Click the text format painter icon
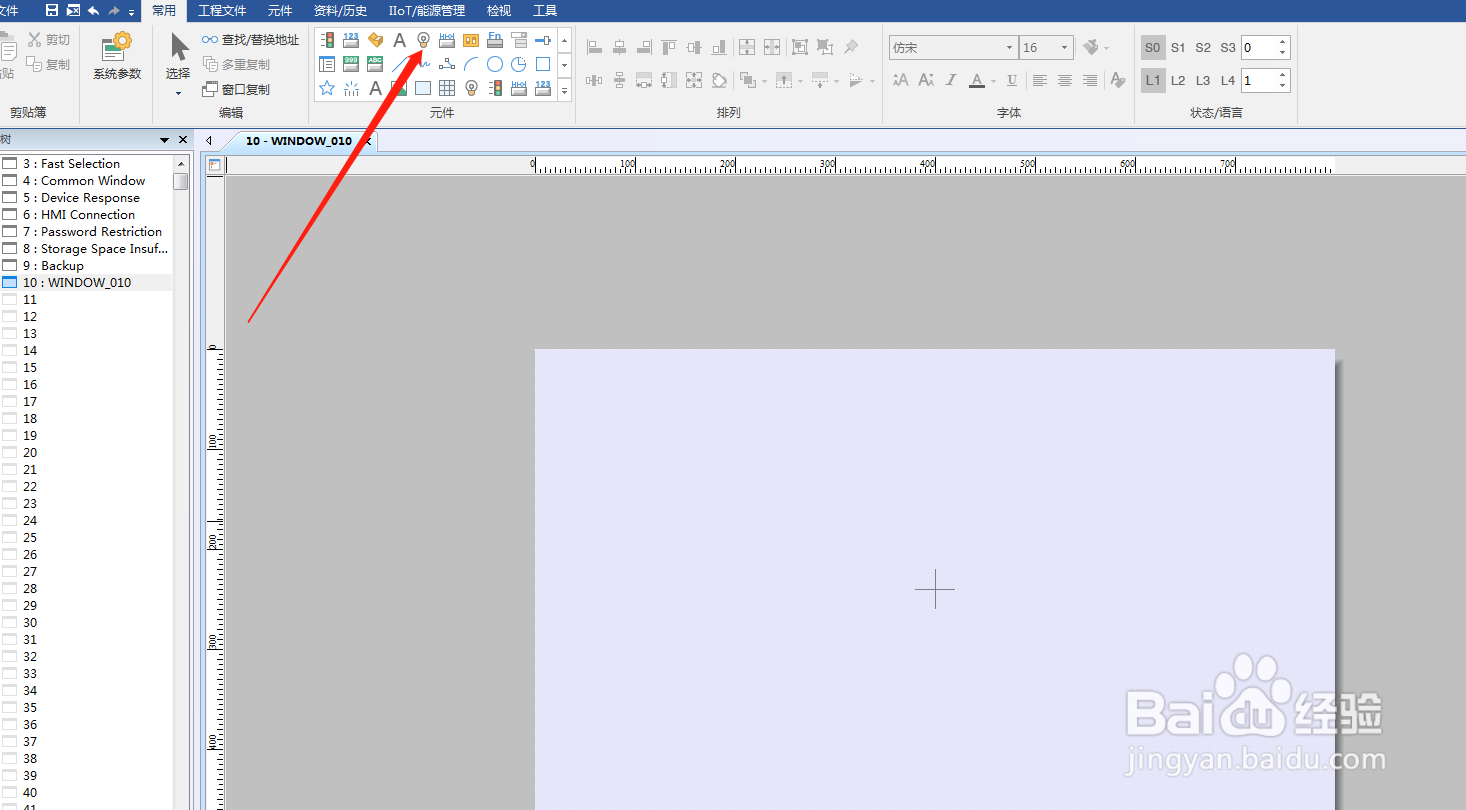 [1118, 80]
